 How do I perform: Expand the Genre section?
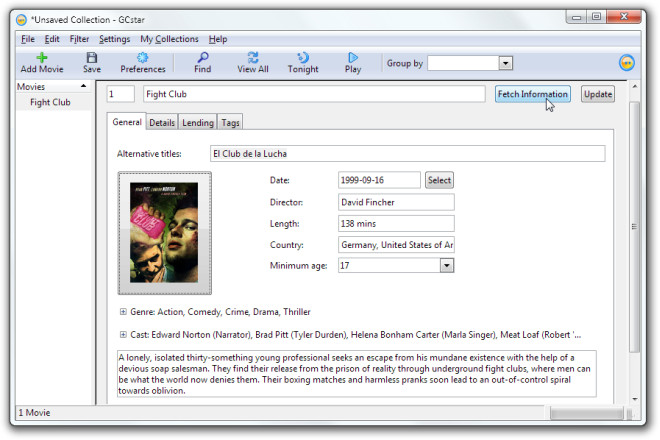pos(123,312)
